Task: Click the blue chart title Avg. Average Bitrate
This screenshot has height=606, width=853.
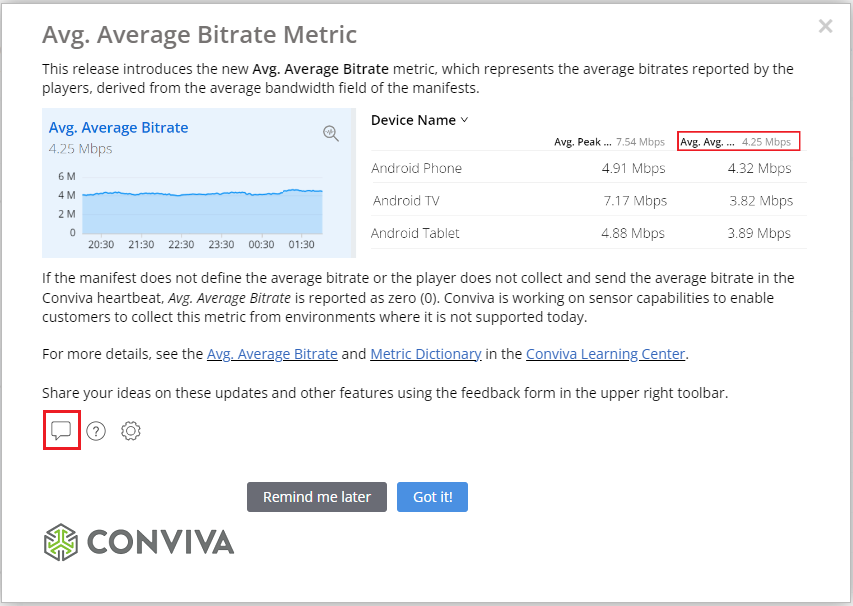Action: 118,128
